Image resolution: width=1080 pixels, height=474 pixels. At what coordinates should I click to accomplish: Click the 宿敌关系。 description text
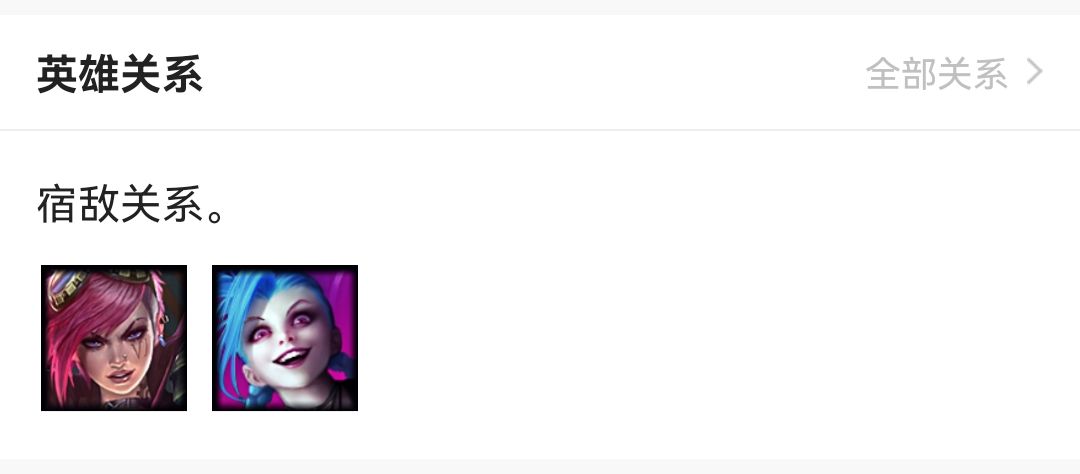click(x=131, y=204)
